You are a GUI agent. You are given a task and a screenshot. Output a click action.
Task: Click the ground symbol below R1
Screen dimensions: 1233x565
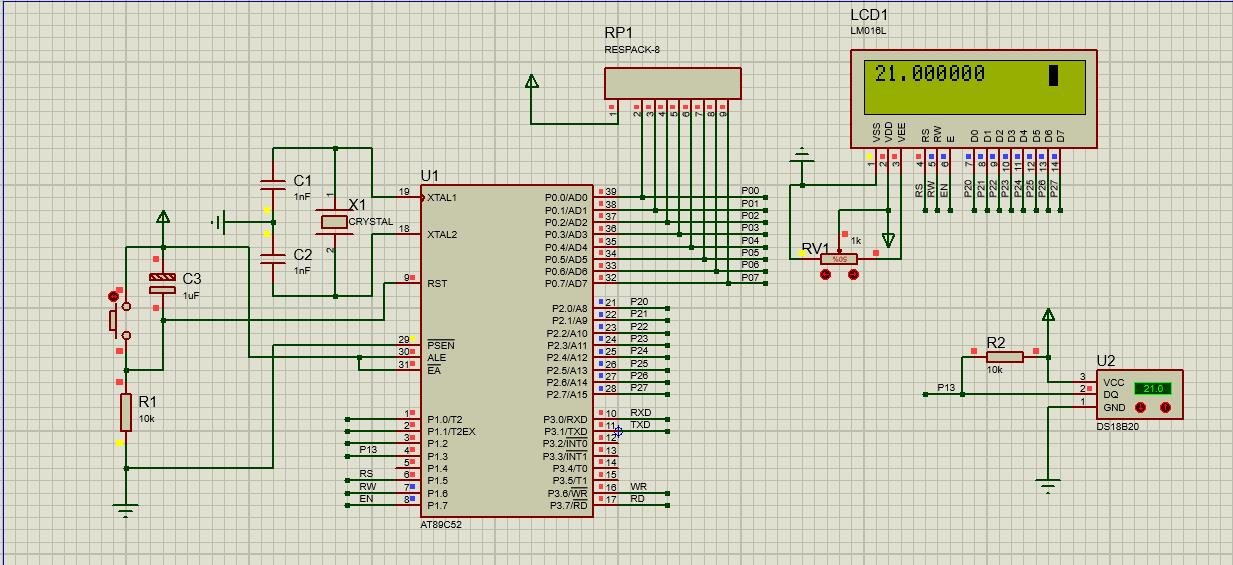pos(125,511)
